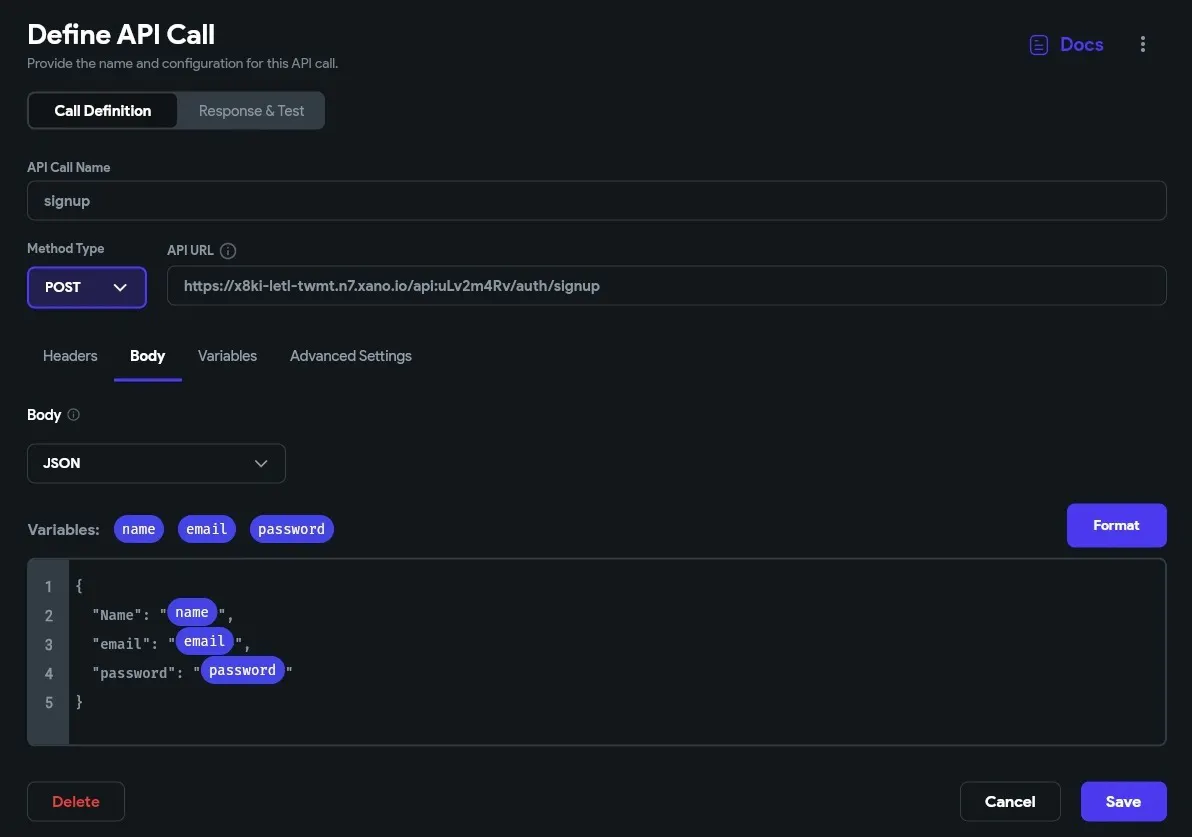Click the Save button
Viewport: 1192px width, 837px height.
(x=1123, y=802)
